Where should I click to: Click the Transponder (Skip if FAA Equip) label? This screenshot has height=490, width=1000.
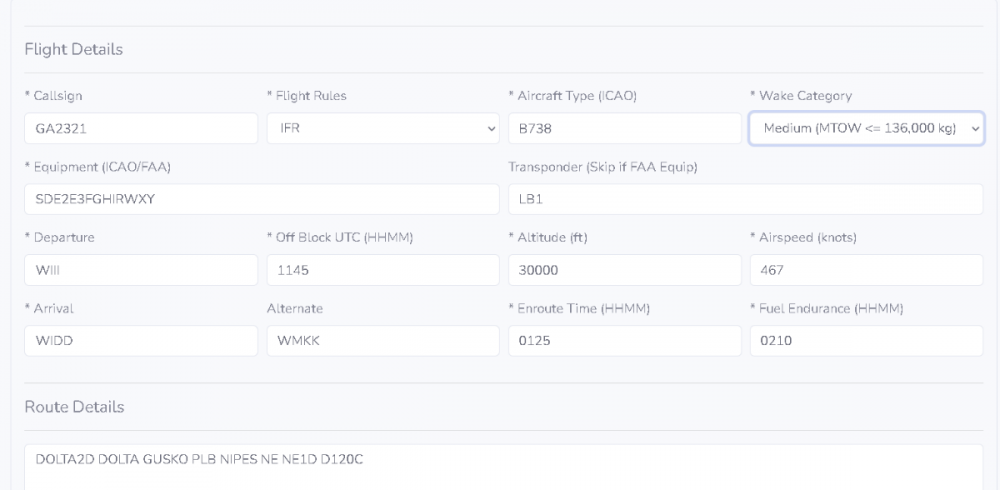click(603, 167)
